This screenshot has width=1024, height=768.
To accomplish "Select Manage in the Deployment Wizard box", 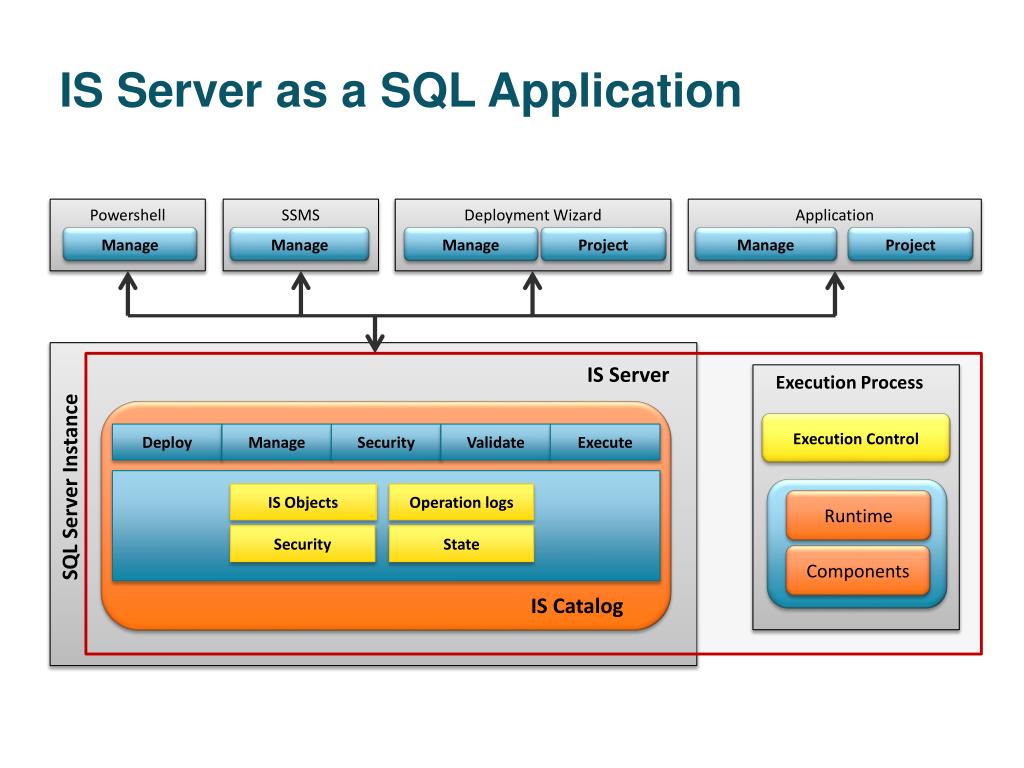I will click(470, 245).
